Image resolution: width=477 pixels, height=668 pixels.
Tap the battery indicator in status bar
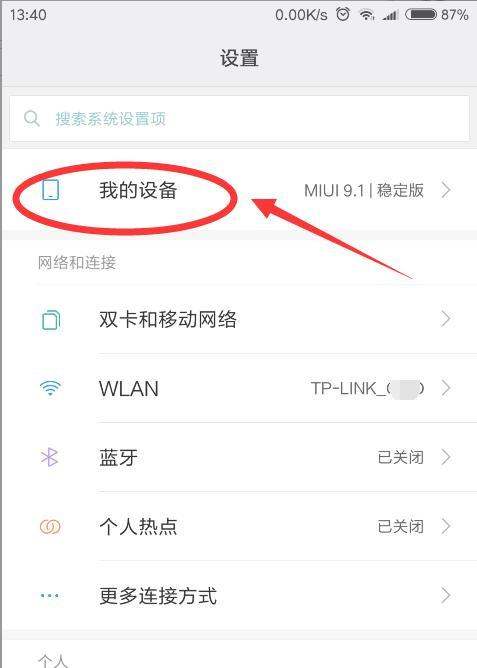click(x=421, y=15)
